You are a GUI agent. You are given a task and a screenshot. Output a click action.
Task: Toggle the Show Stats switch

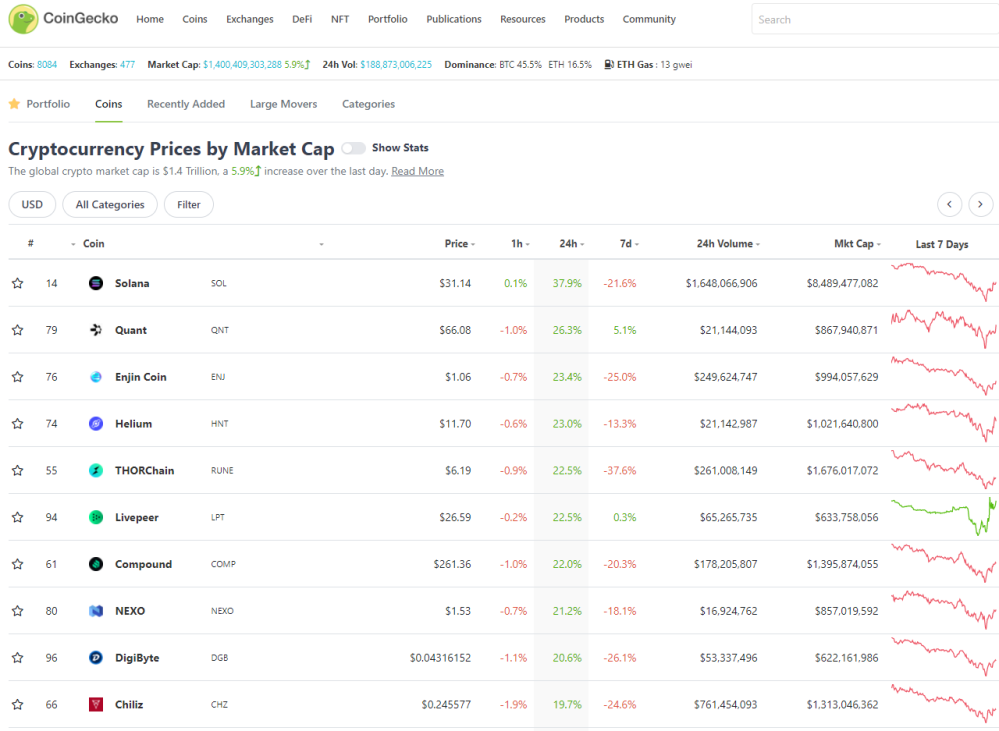[x=353, y=148]
